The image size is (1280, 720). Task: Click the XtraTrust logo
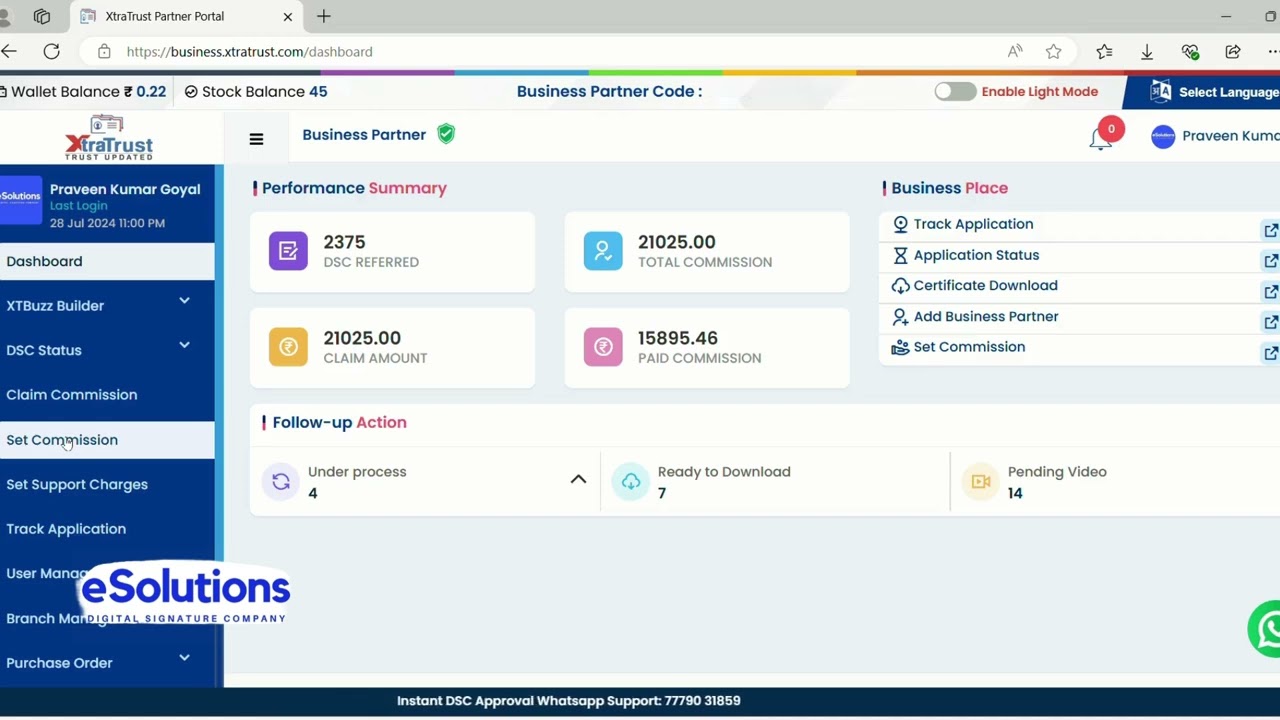(108, 137)
